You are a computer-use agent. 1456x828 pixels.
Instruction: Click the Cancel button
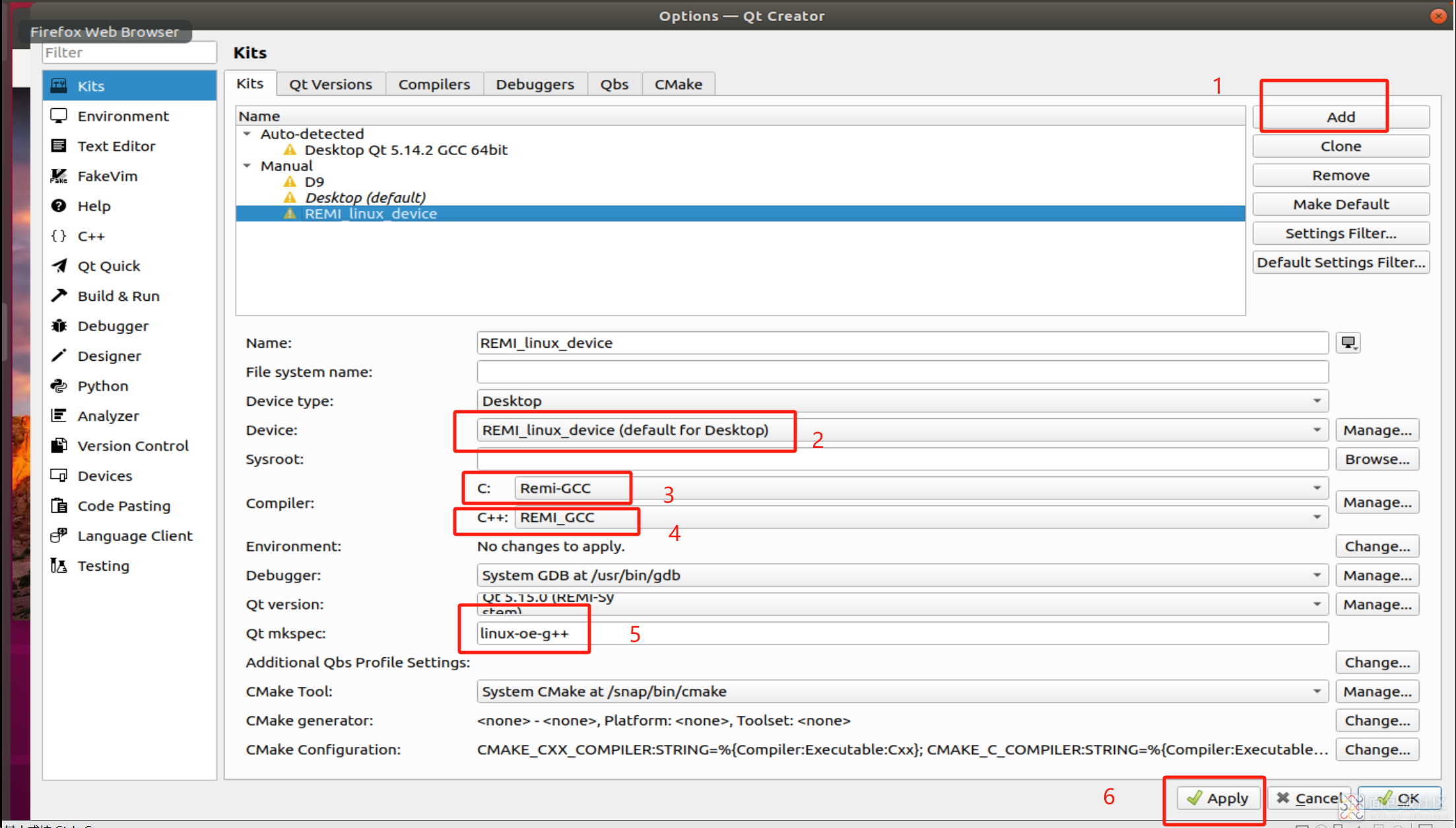pyautogui.click(x=1308, y=798)
